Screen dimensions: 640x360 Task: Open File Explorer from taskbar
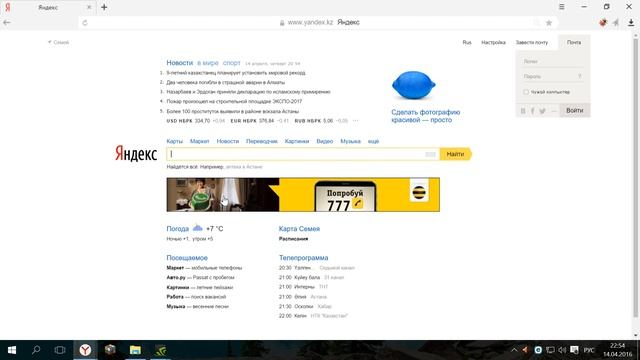pos(135,350)
